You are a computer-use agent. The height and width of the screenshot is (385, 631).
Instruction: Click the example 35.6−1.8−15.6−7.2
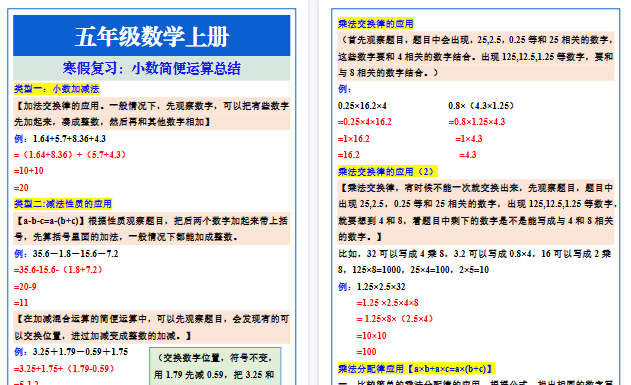click(76, 254)
